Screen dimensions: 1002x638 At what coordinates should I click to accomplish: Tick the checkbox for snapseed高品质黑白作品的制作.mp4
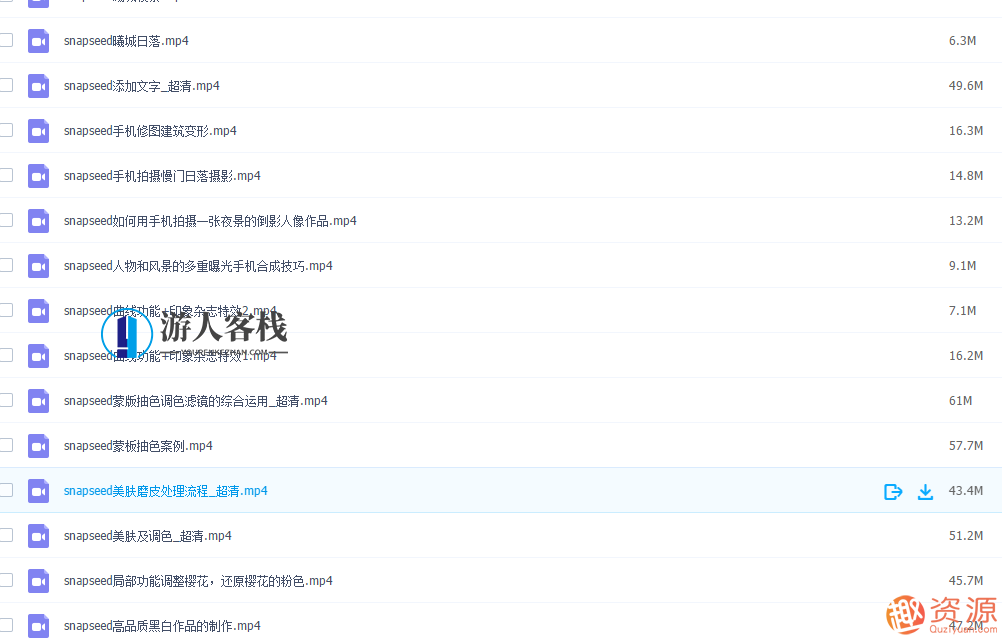click(x=6, y=626)
